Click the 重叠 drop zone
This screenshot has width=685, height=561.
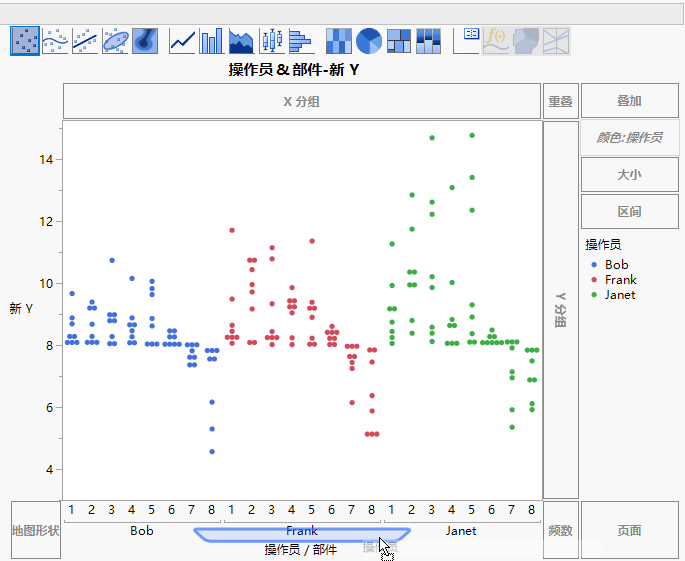pos(560,101)
